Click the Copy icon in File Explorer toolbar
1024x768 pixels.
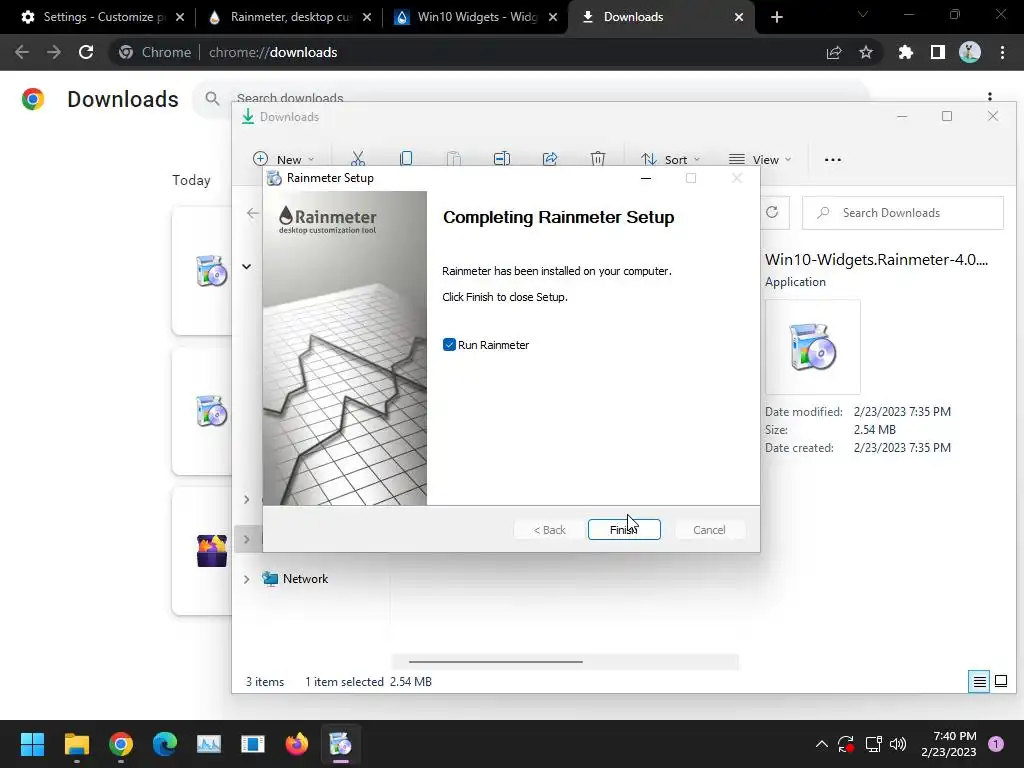406,159
